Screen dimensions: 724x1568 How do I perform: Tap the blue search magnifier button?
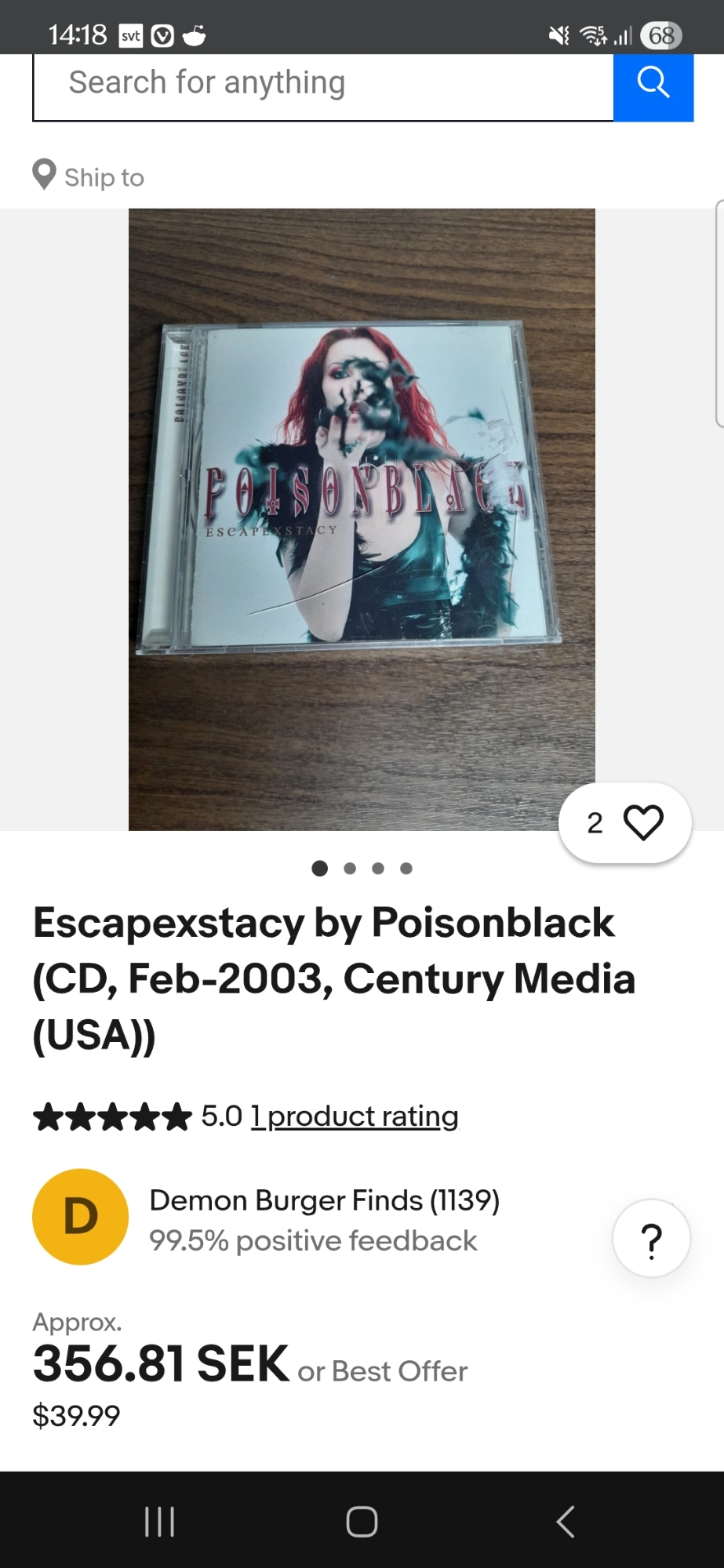pos(653,83)
